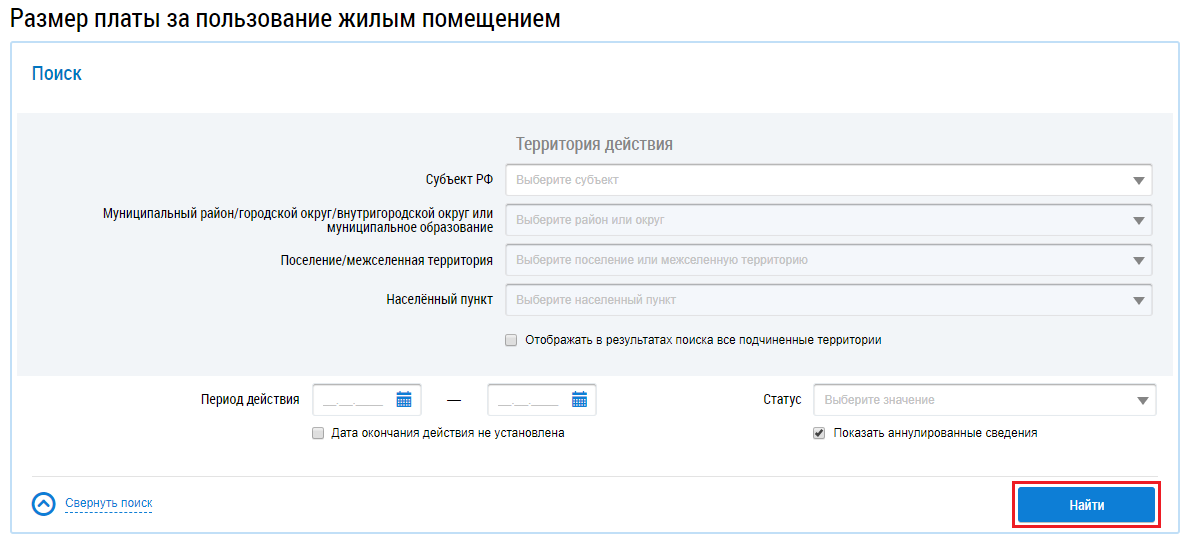This screenshot has width=1203, height=550.
Task: Click the arrow on Муниципальный район field
Action: click(x=1138, y=220)
